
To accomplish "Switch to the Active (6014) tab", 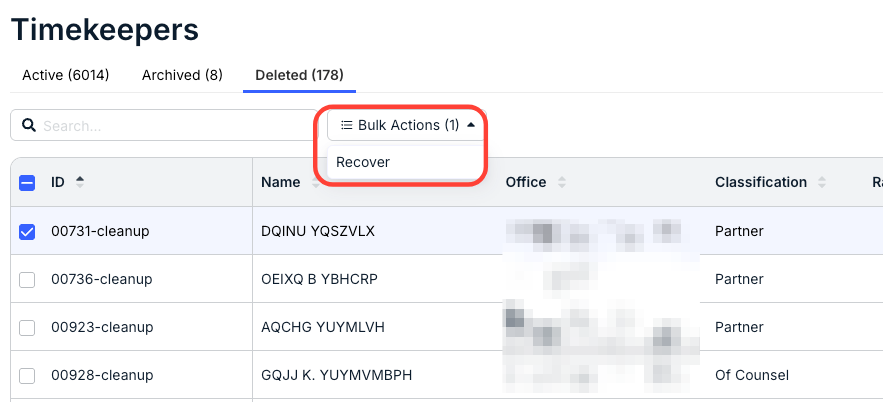I will click(66, 75).
